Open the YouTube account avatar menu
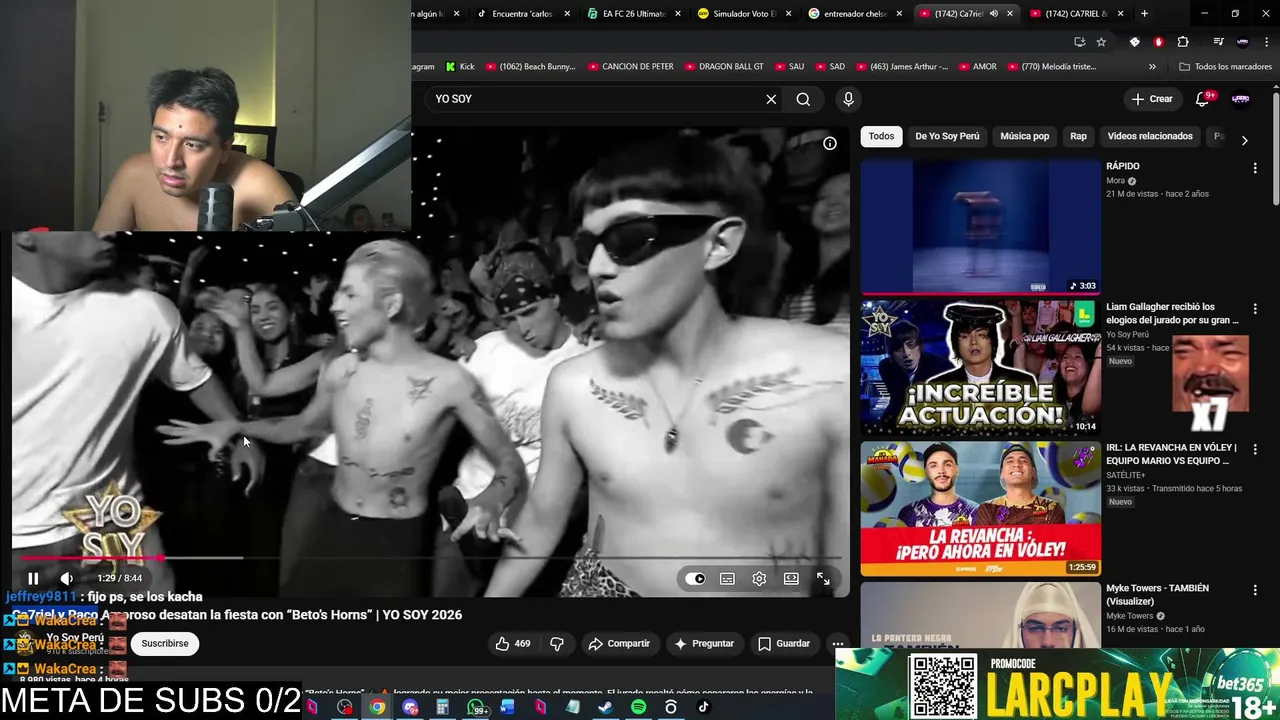 (1240, 99)
